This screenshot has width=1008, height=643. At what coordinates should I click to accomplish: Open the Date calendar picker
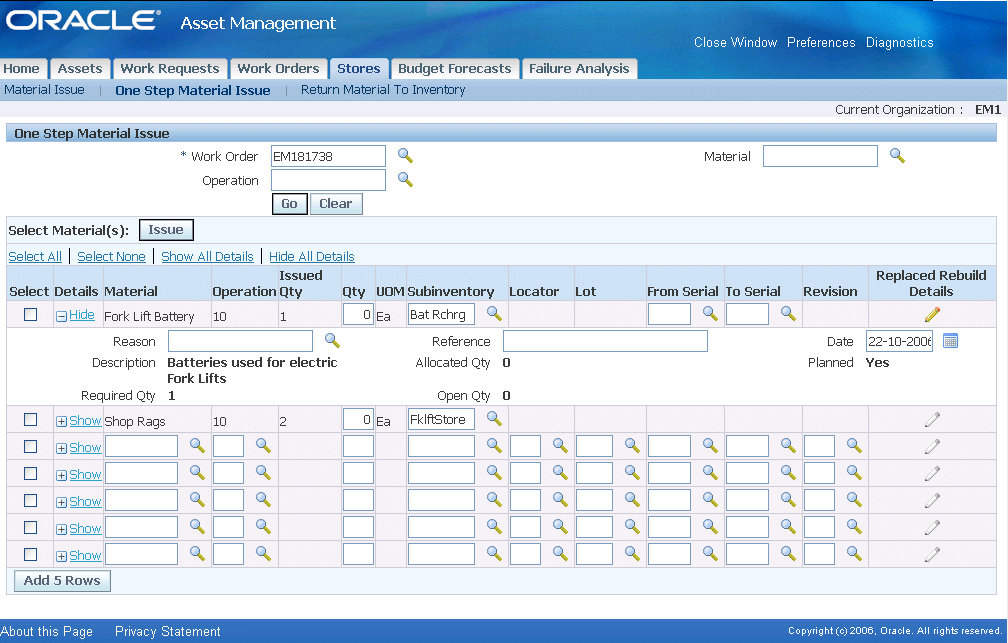950,341
